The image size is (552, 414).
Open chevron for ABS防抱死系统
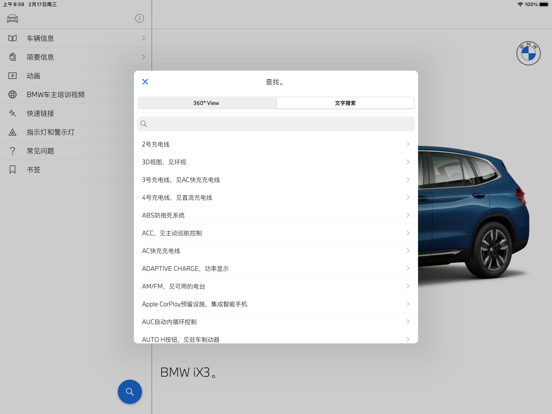click(408, 215)
